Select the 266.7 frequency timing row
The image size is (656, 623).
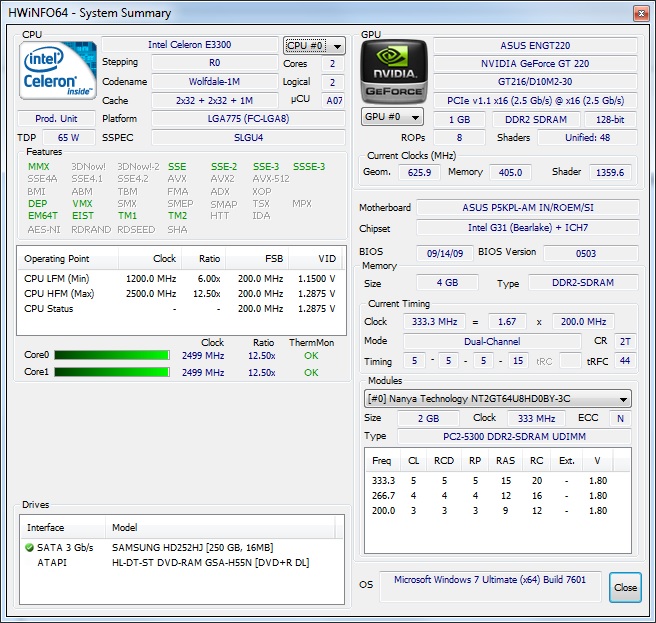coord(497,496)
